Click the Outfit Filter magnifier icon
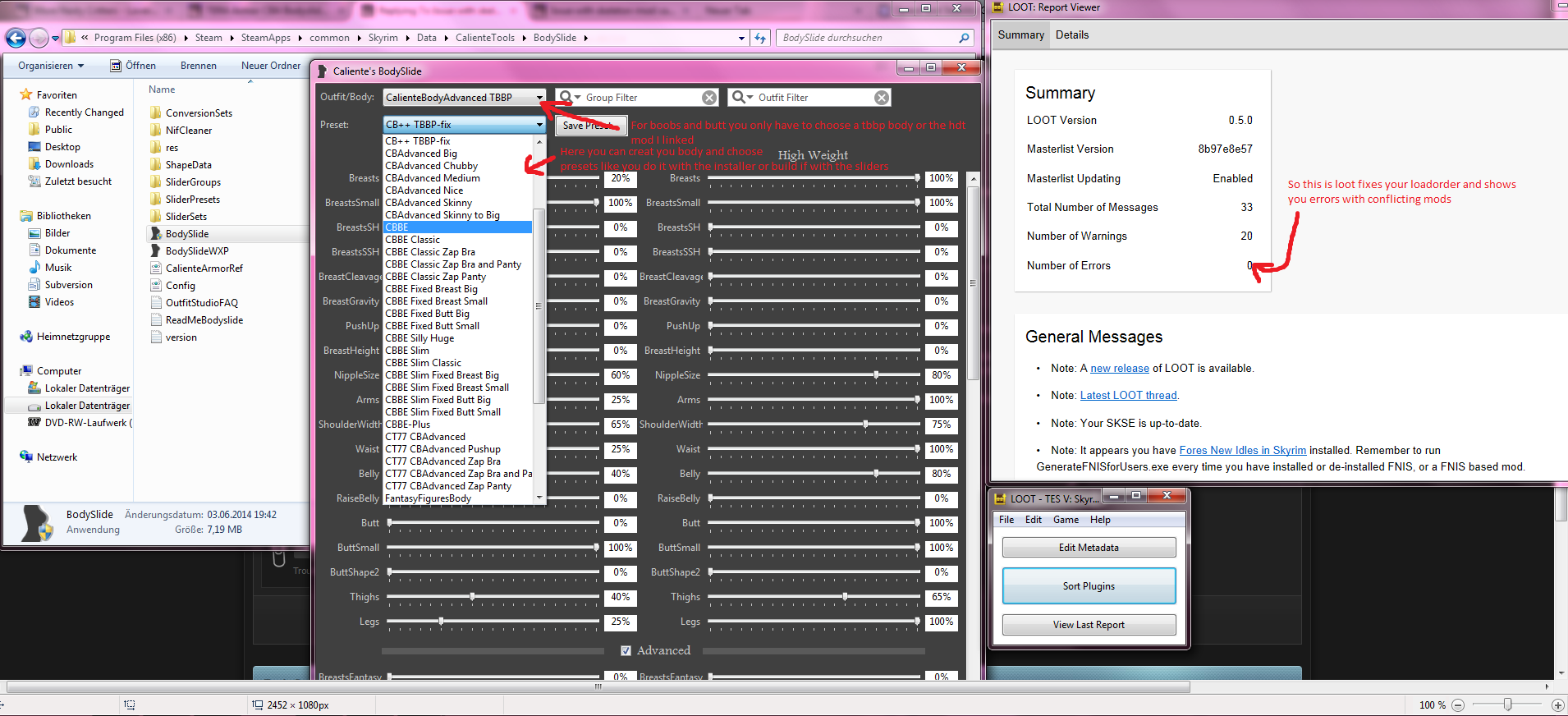The width and height of the screenshot is (1568, 716). click(x=740, y=97)
